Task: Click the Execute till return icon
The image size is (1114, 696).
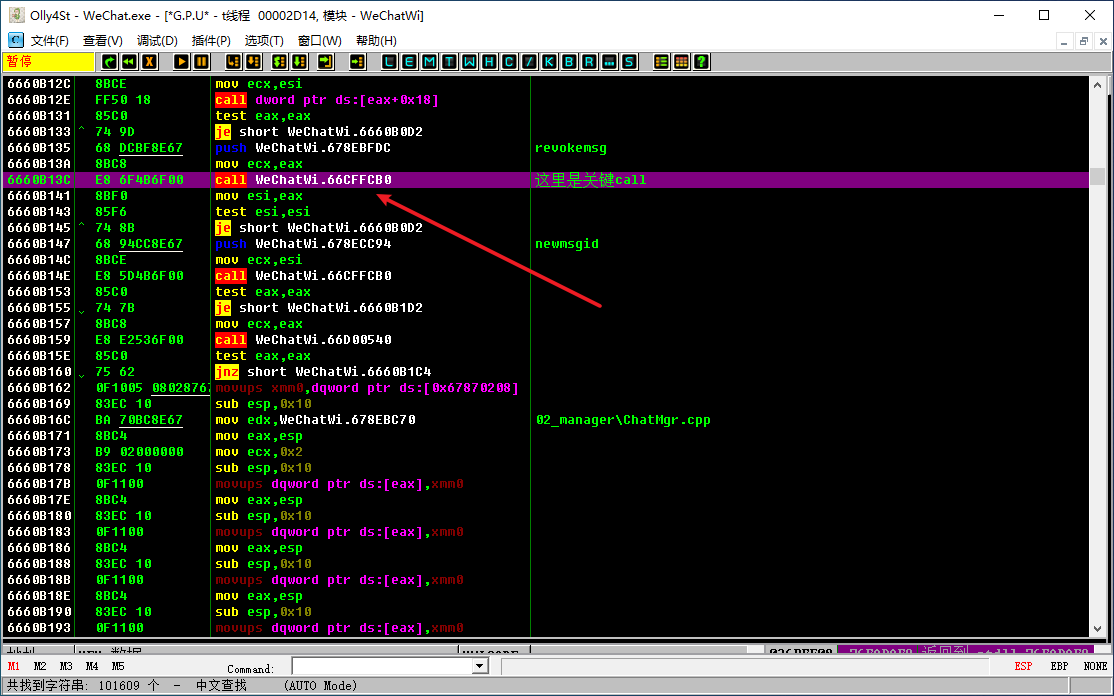Action: point(325,62)
